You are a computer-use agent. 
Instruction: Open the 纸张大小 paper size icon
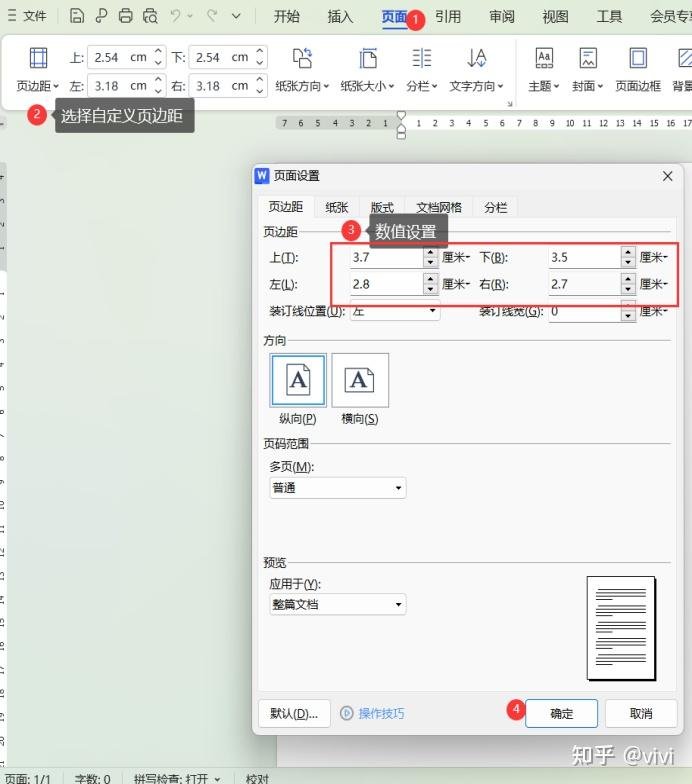coord(368,58)
